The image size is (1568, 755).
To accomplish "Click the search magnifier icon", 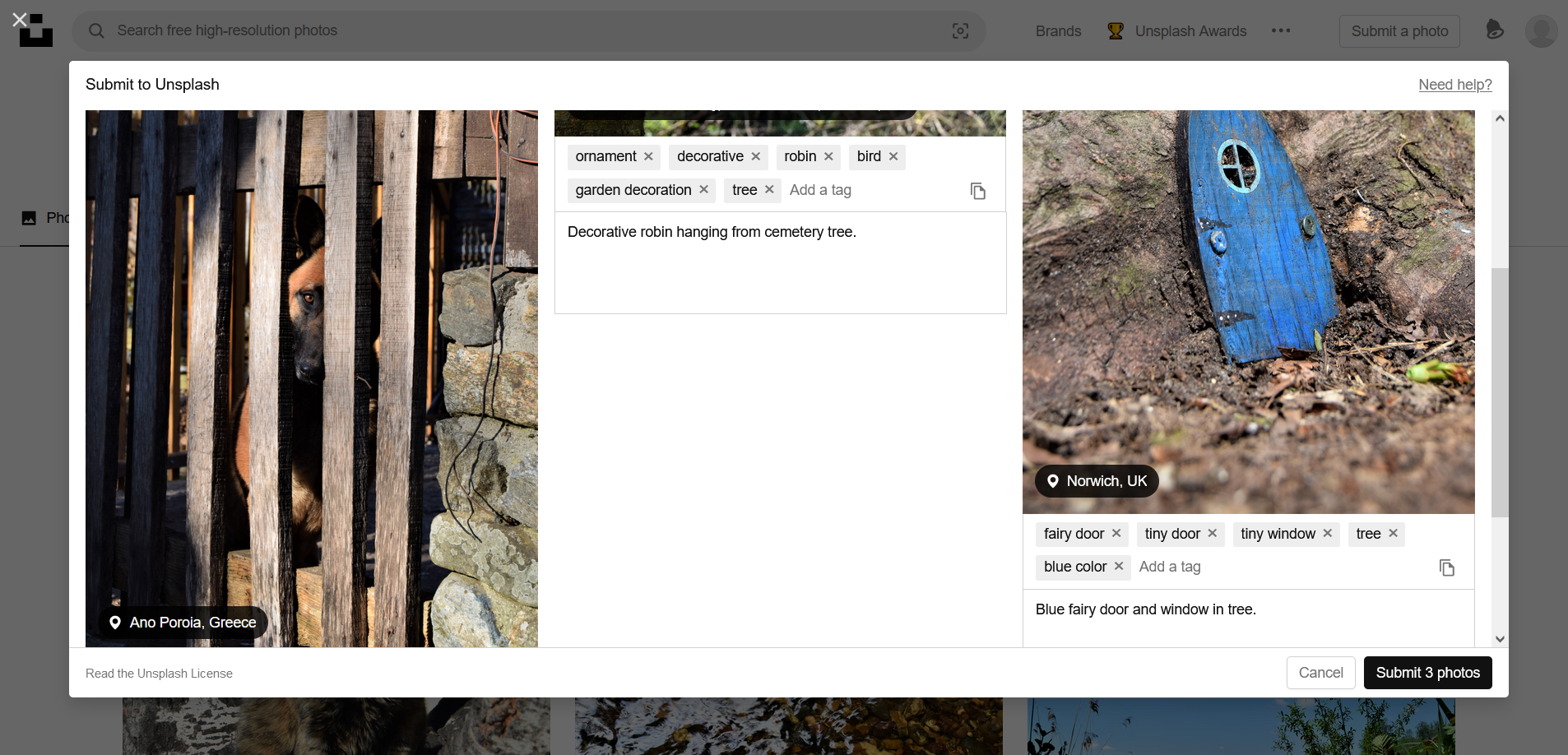I will pyautogui.click(x=96, y=30).
